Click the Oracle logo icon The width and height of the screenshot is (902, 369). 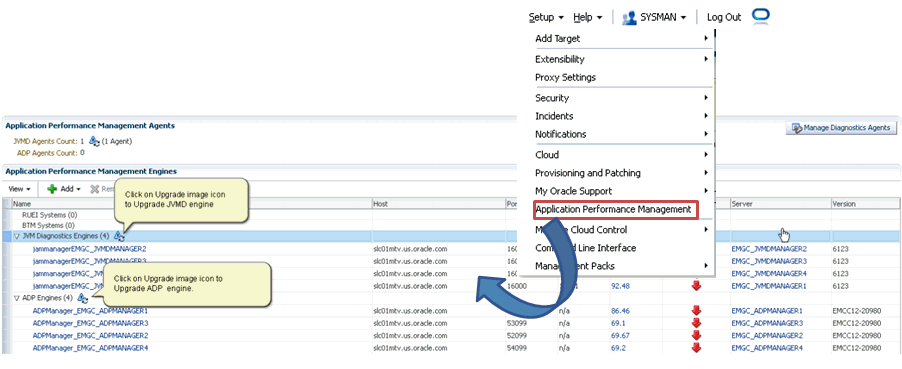pyautogui.click(x=760, y=17)
